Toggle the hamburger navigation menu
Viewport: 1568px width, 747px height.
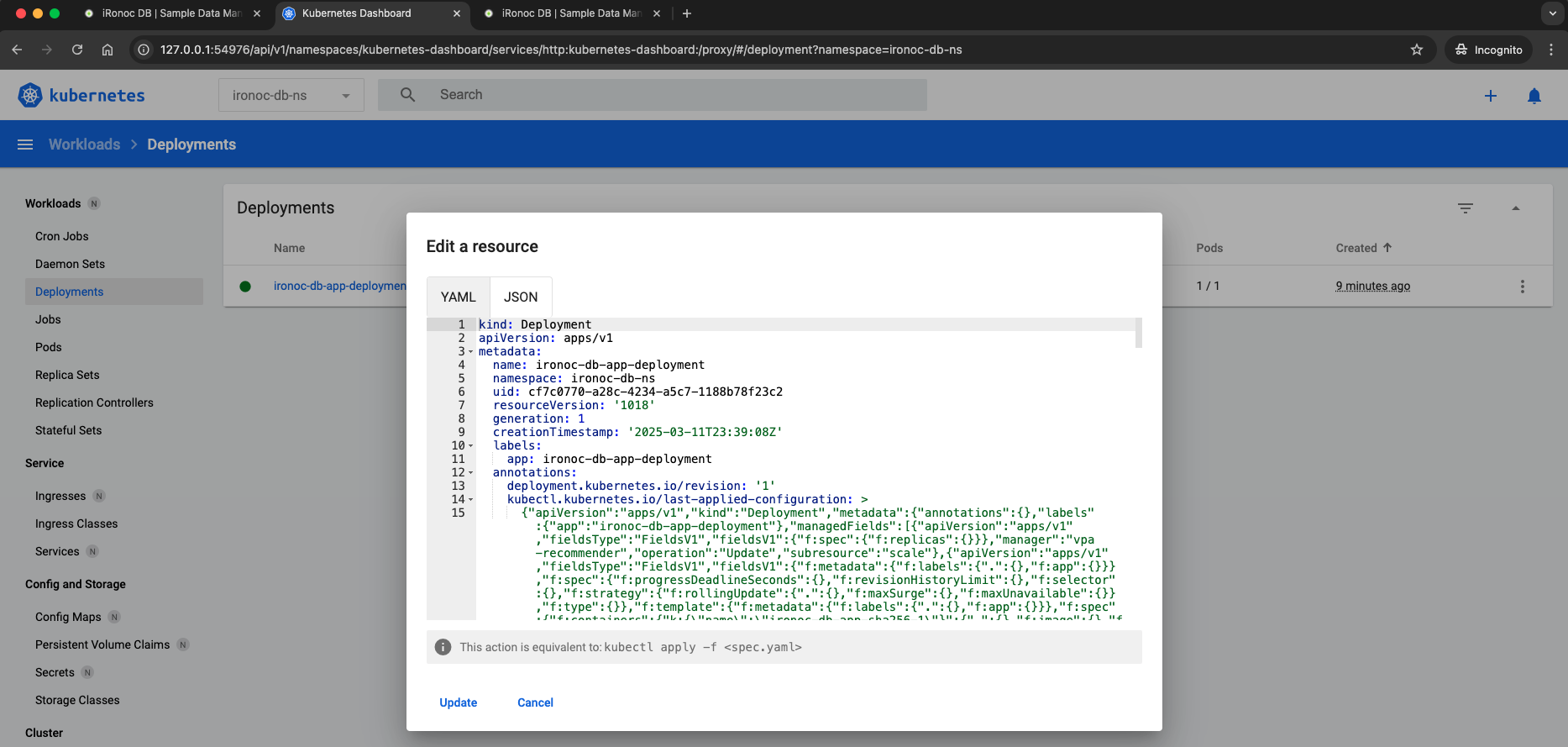pos(25,145)
